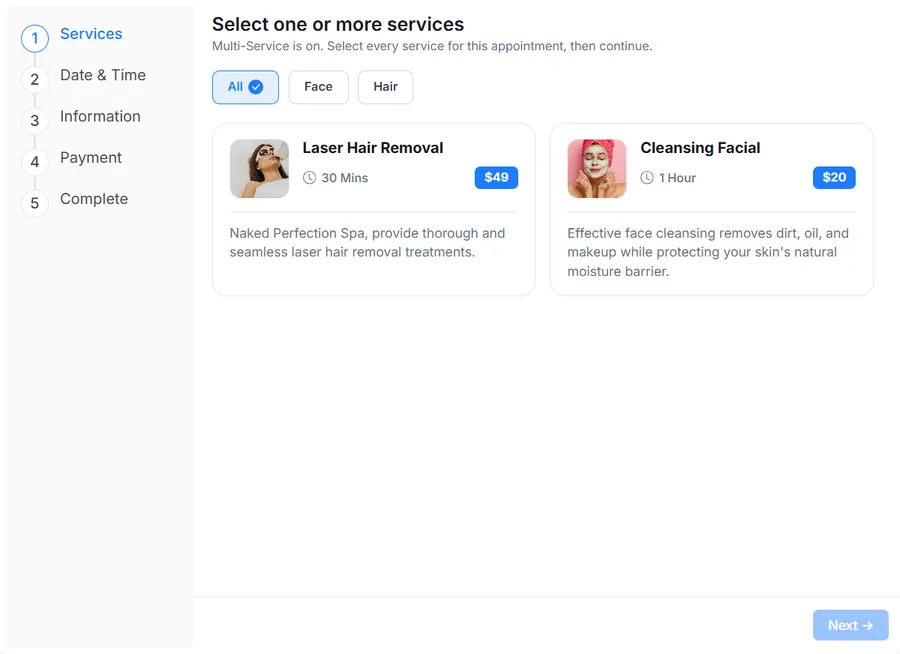This screenshot has width=900, height=654.
Task: Click the Effective face cleansing description
Action: coord(708,252)
